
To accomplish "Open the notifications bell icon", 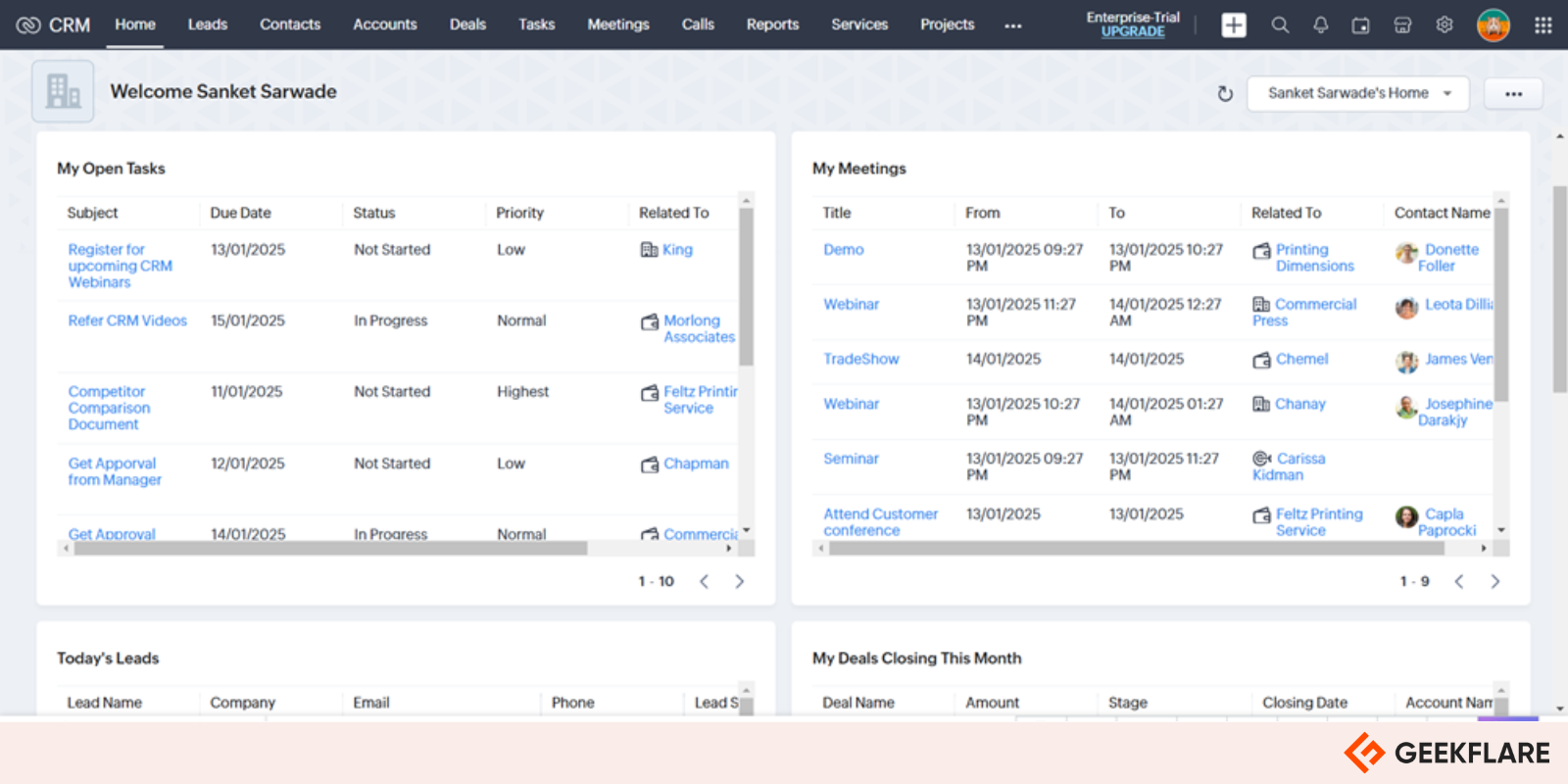I will coord(1321,25).
